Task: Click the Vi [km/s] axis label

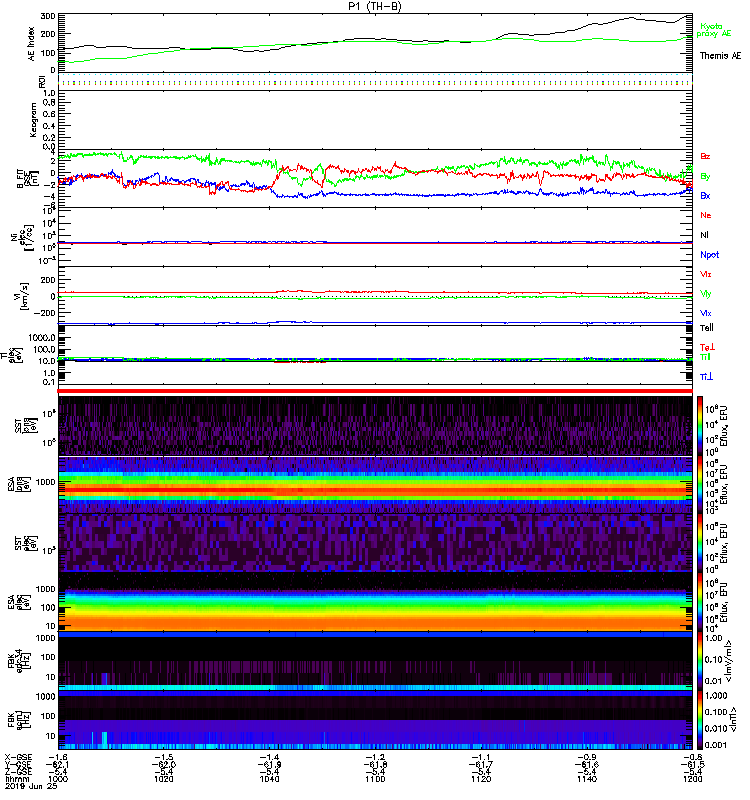Action: [x=24, y=296]
